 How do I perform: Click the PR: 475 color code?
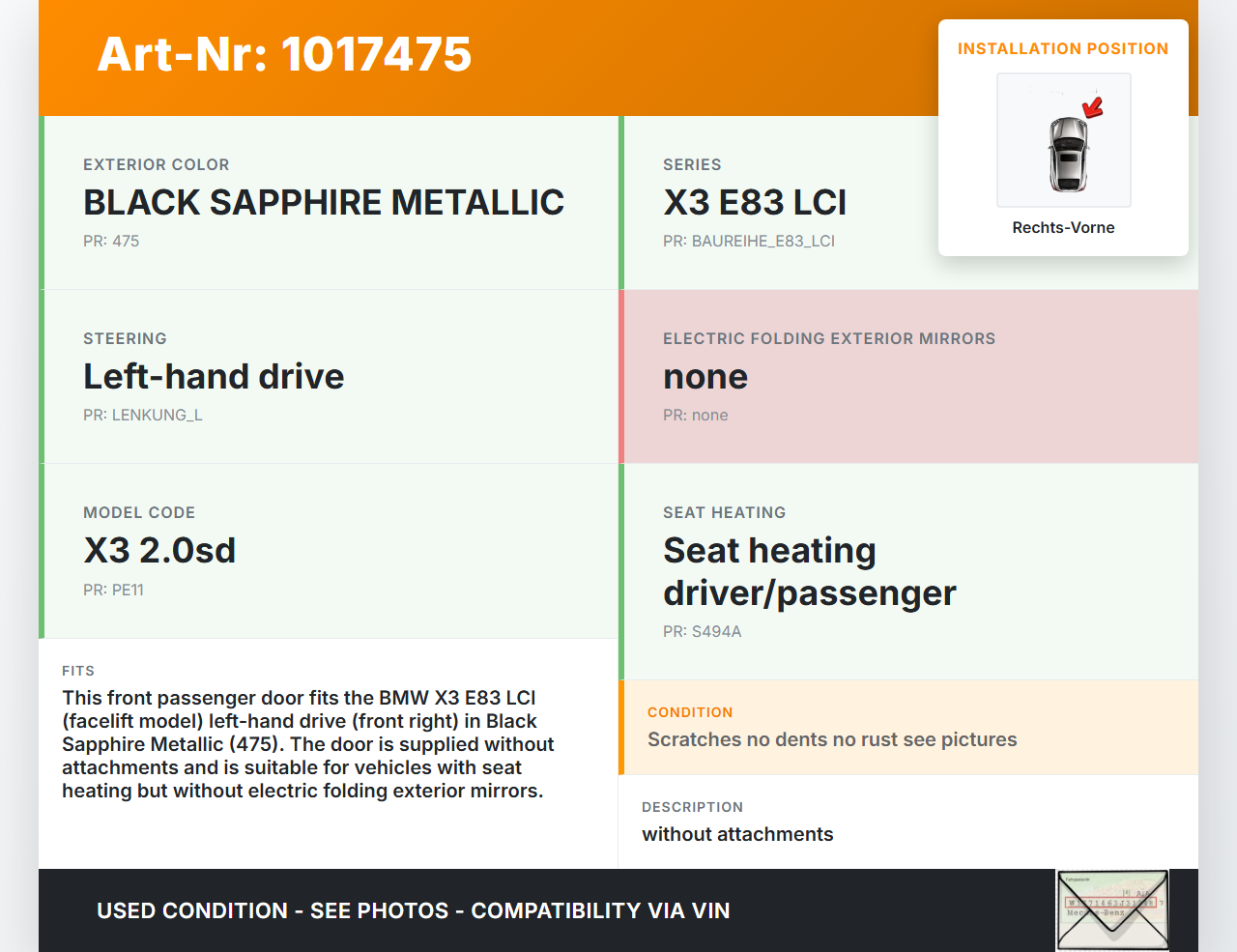click(x=111, y=241)
